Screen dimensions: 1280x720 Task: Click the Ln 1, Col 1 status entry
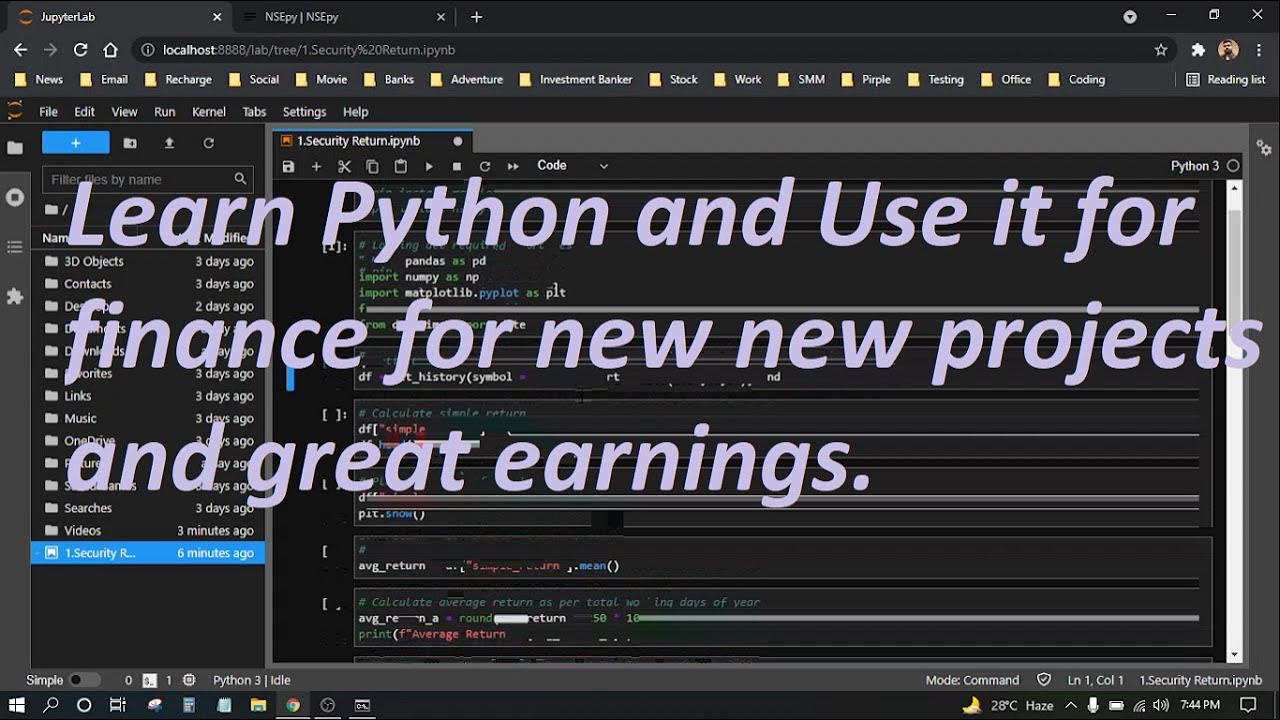point(1096,680)
